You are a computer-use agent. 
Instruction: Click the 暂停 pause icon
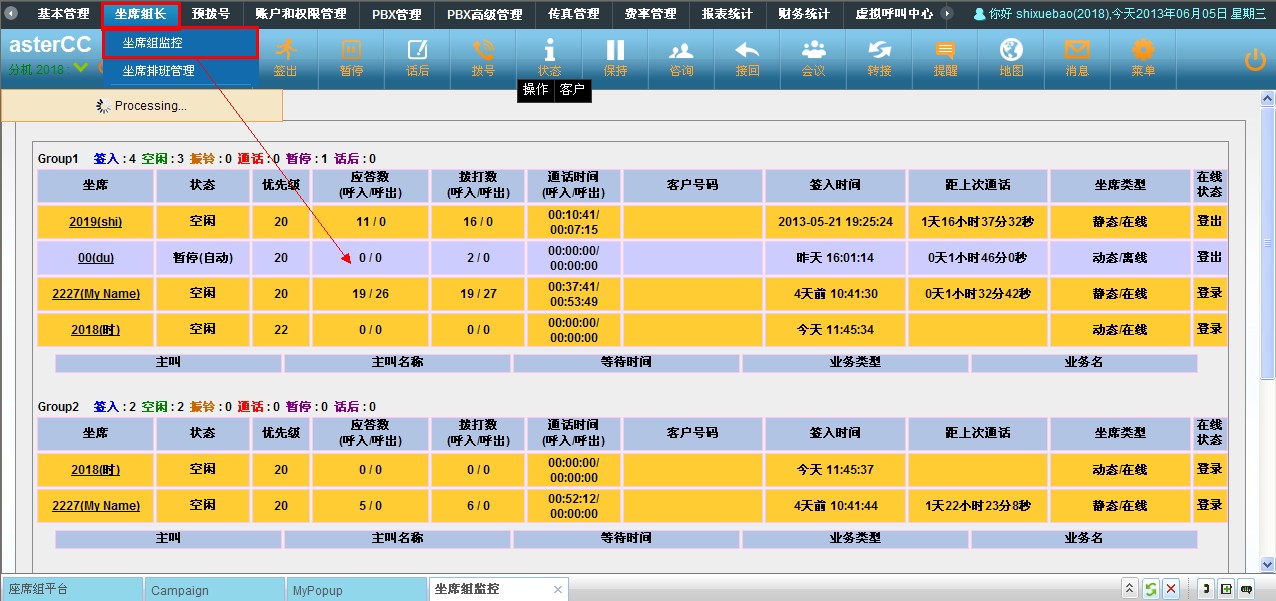tap(351, 57)
